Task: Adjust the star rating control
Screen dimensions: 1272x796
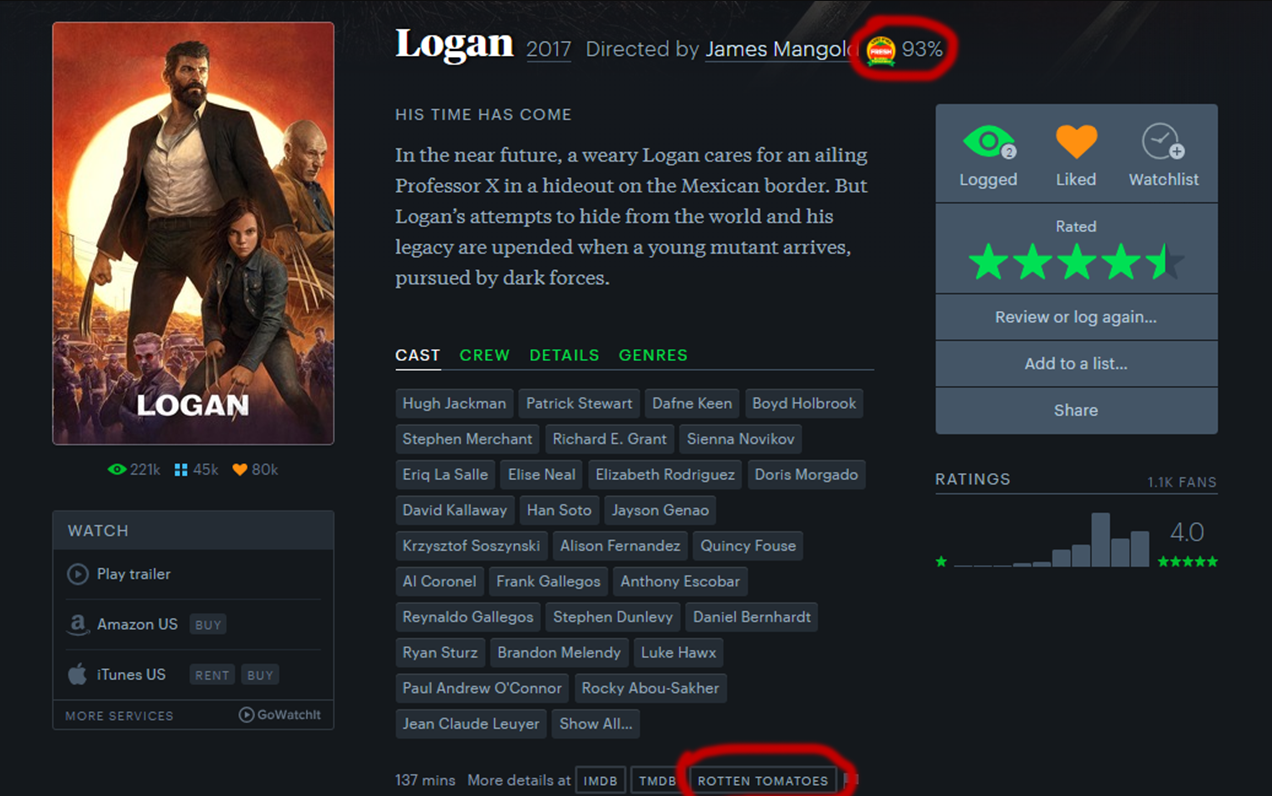Action: pyautogui.click(x=1076, y=263)
